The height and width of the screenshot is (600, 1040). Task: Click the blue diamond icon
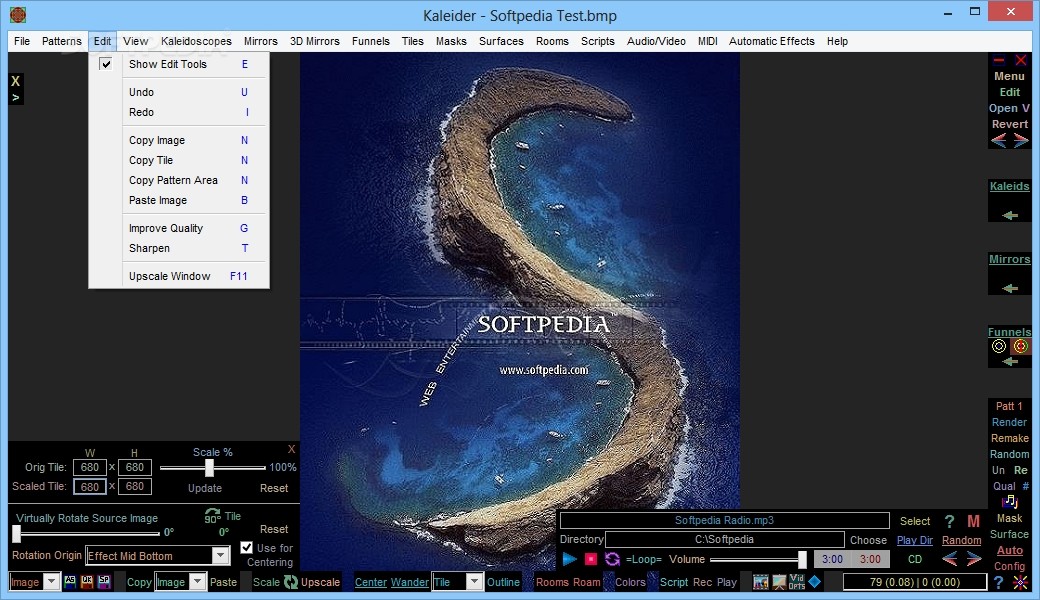(814, 581)
